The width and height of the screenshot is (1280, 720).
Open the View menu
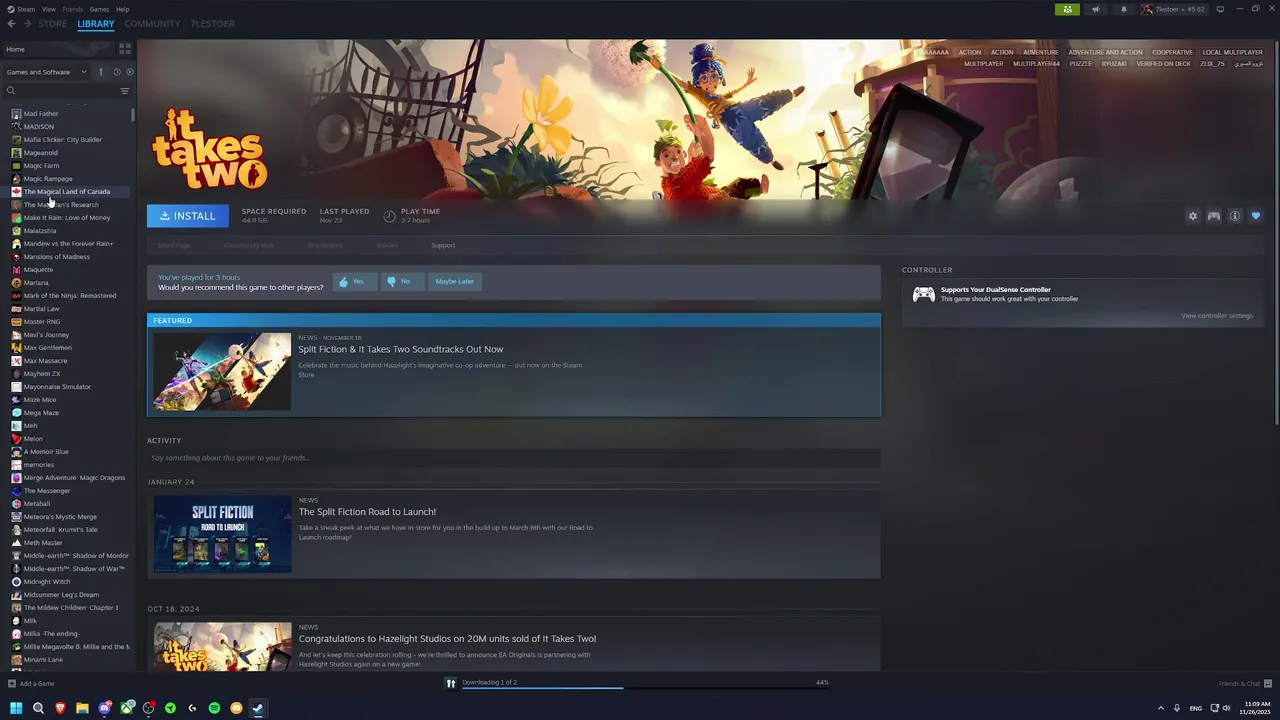click(49, 9)
